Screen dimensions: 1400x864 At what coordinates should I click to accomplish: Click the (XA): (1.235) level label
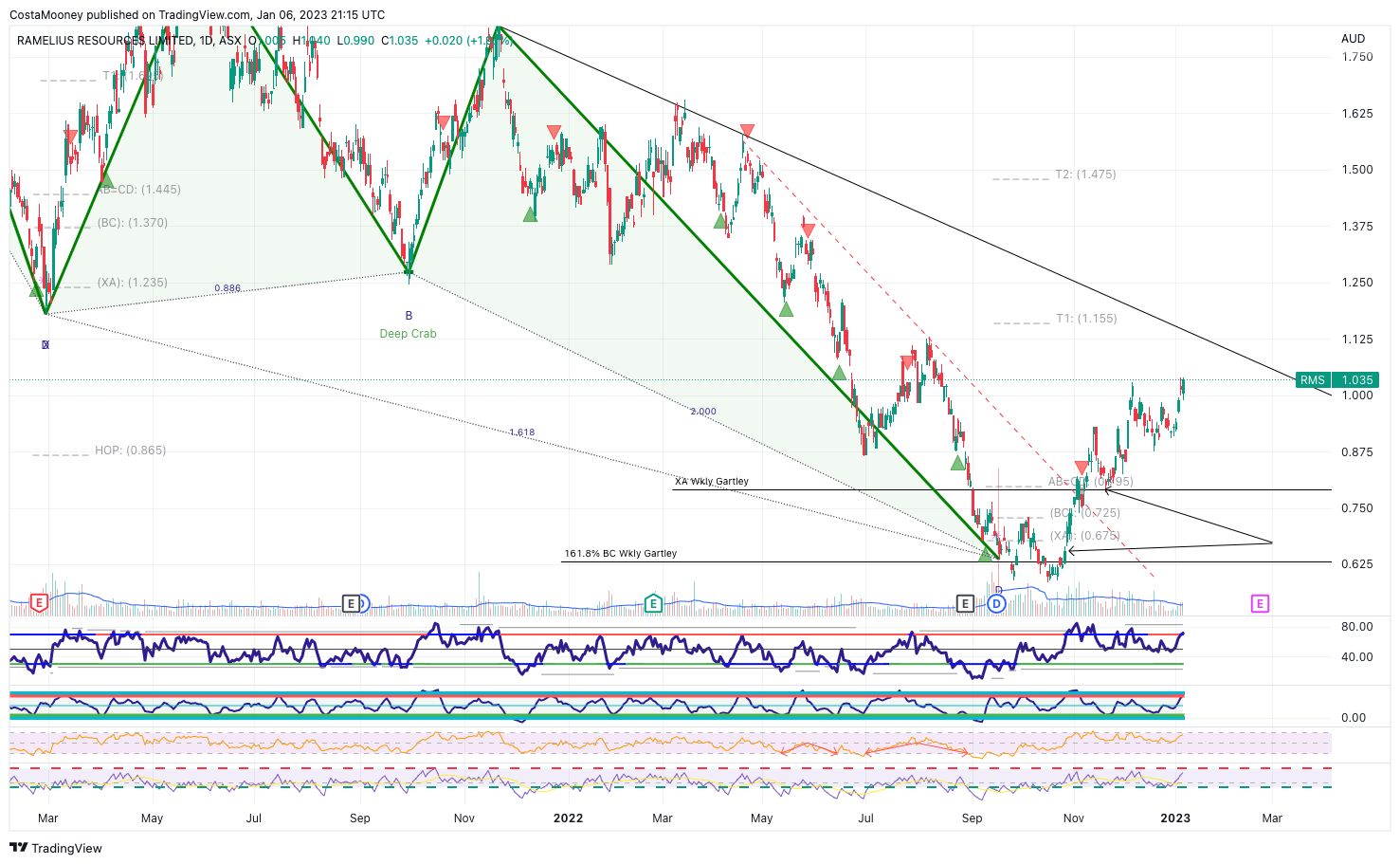coord(133,283)
